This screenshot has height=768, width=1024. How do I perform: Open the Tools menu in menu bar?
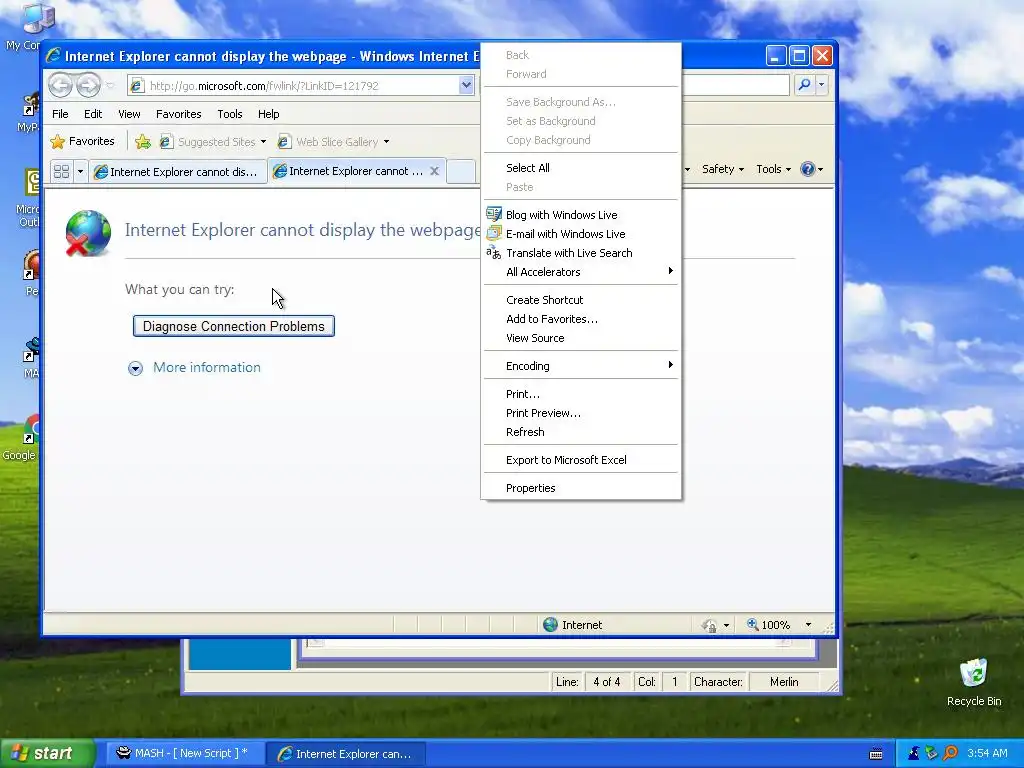tap(230, 114)
